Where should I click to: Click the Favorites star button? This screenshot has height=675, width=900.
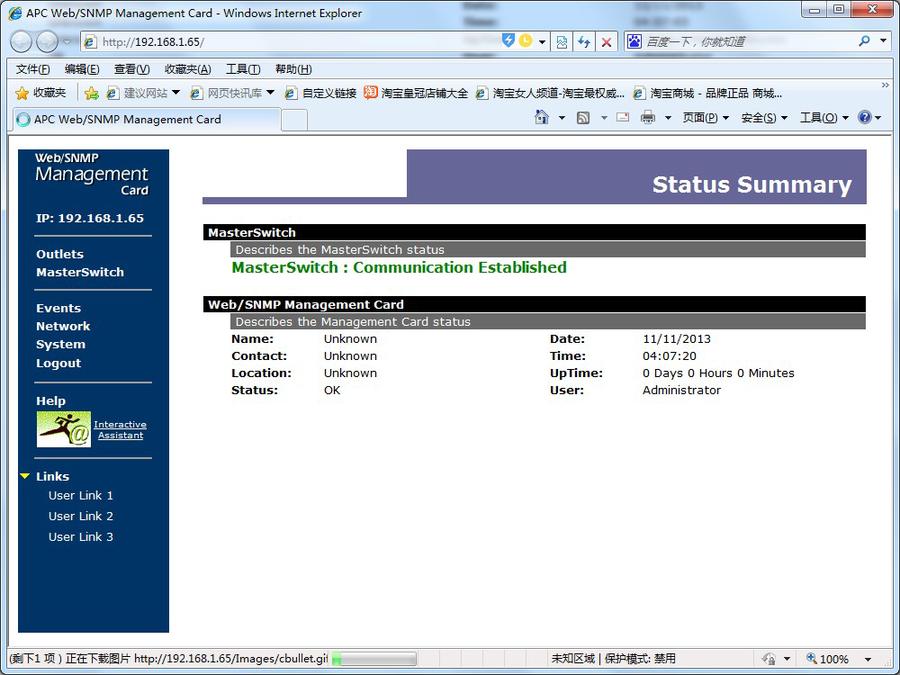[41, 93]
